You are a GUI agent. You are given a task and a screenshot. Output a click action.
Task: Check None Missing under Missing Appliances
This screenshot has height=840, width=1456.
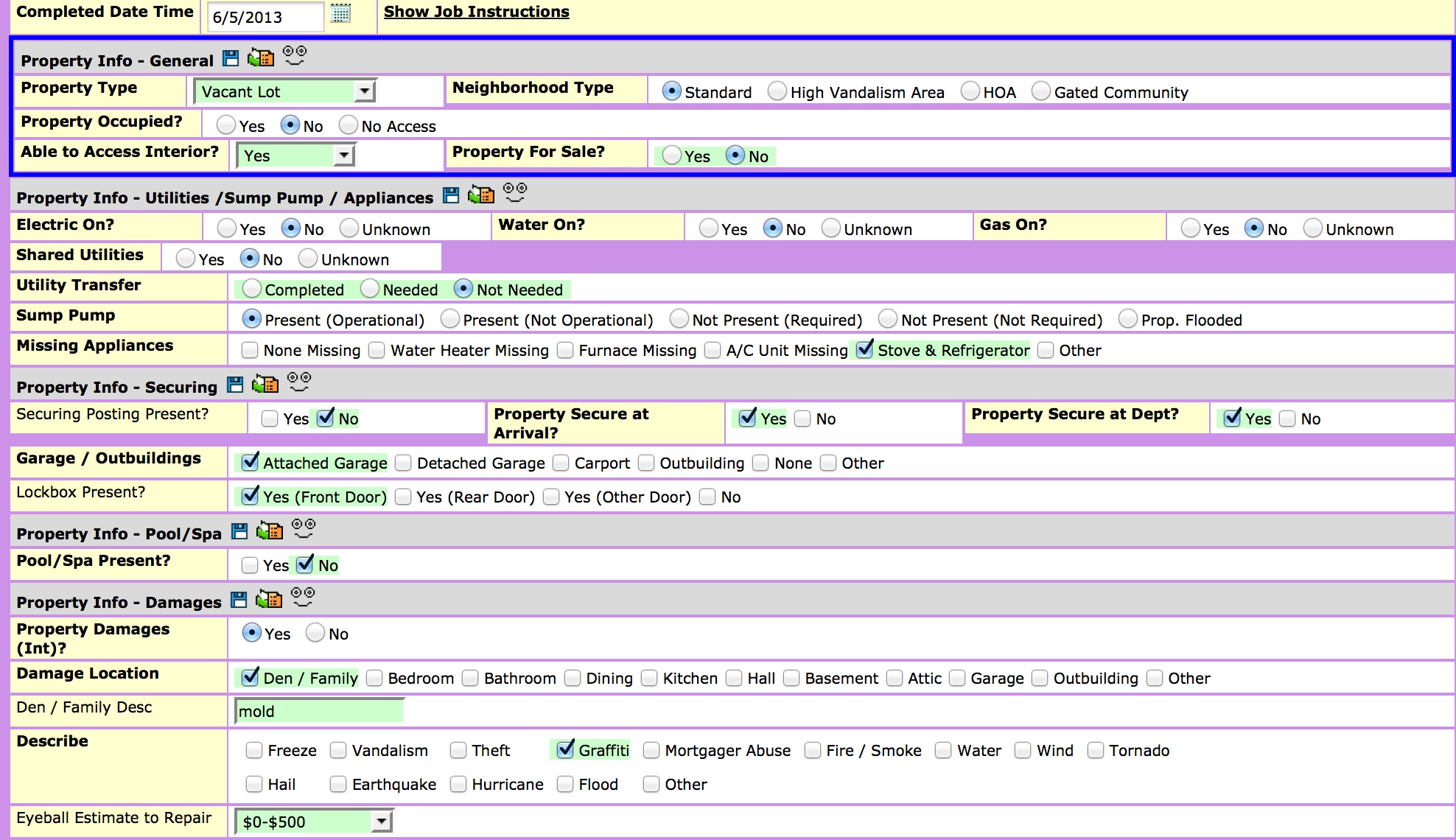(x=250, y=350)
